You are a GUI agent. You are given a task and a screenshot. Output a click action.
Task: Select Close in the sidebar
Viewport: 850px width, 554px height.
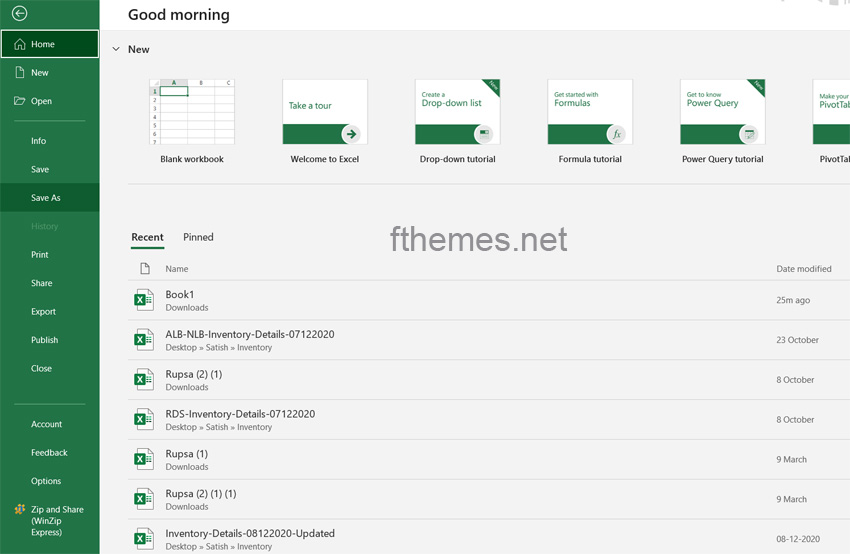(49, 368)
